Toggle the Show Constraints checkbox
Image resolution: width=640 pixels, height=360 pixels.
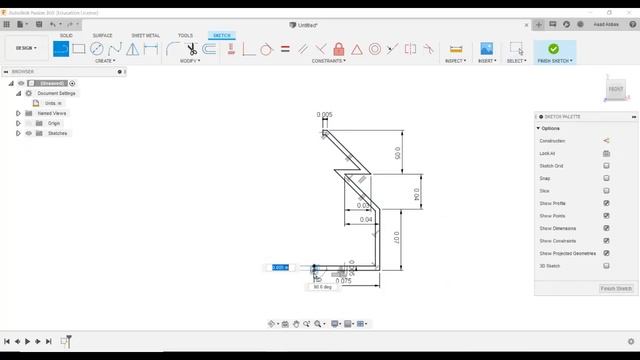[607, 241]
